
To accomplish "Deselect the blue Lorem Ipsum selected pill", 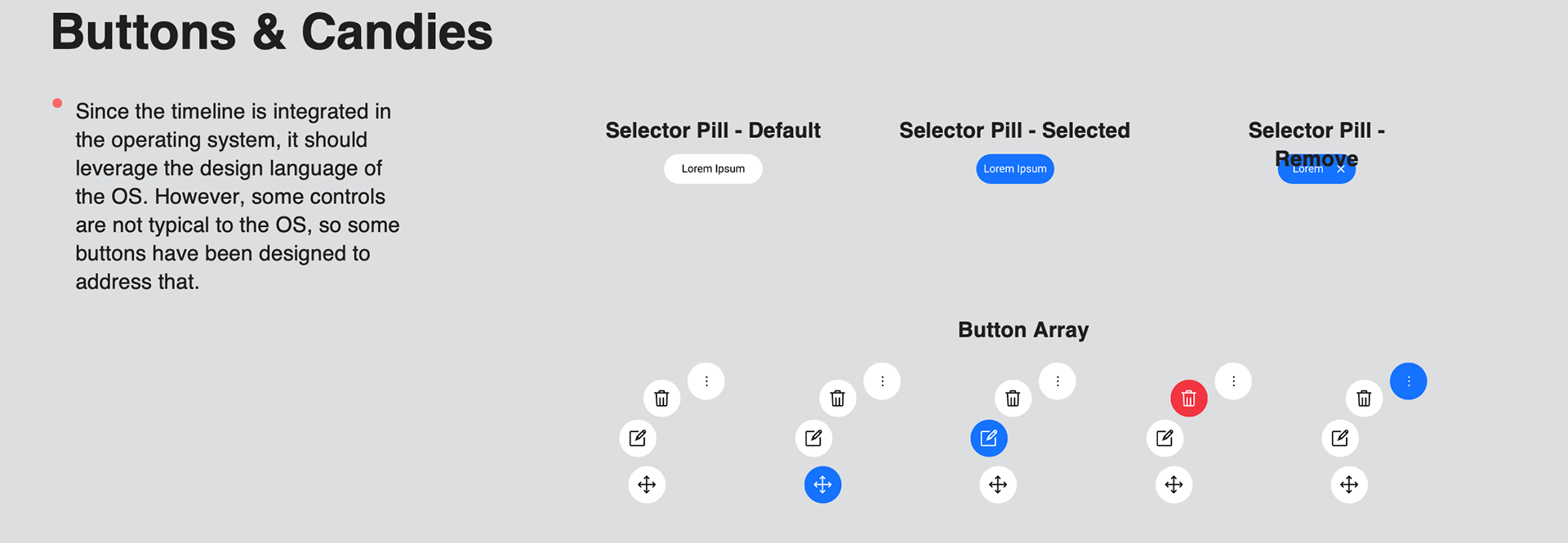I will tap(1015, 169).
